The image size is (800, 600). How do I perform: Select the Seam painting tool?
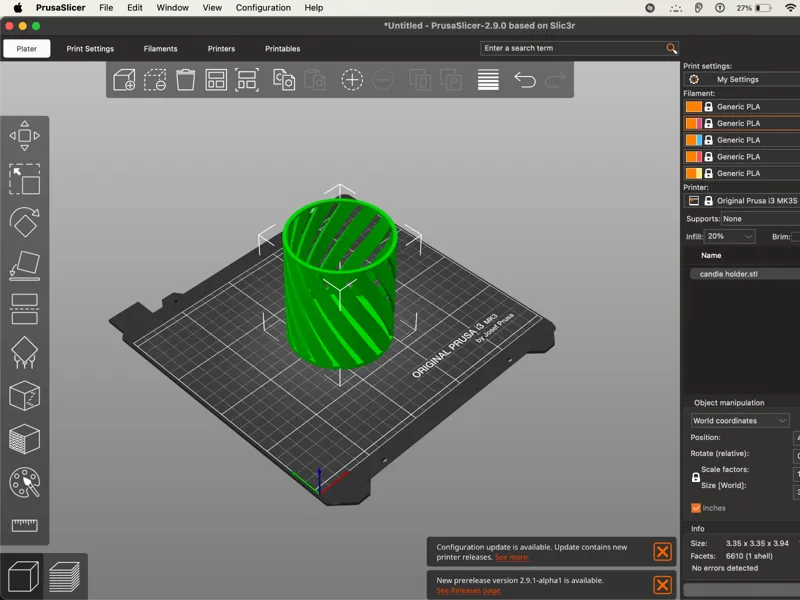pyautogui.click(x=24, y=396)
